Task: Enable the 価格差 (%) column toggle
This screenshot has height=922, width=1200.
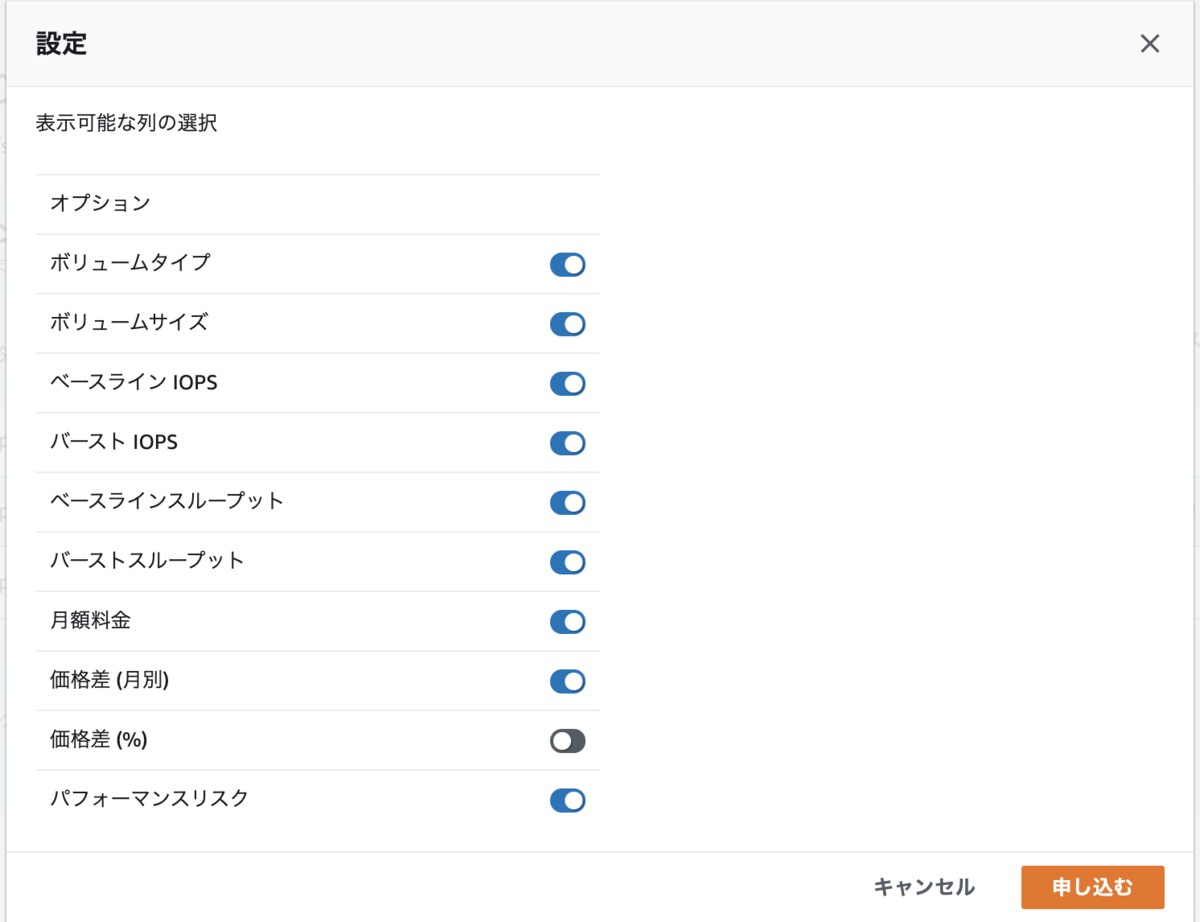Action: point(567,741)
